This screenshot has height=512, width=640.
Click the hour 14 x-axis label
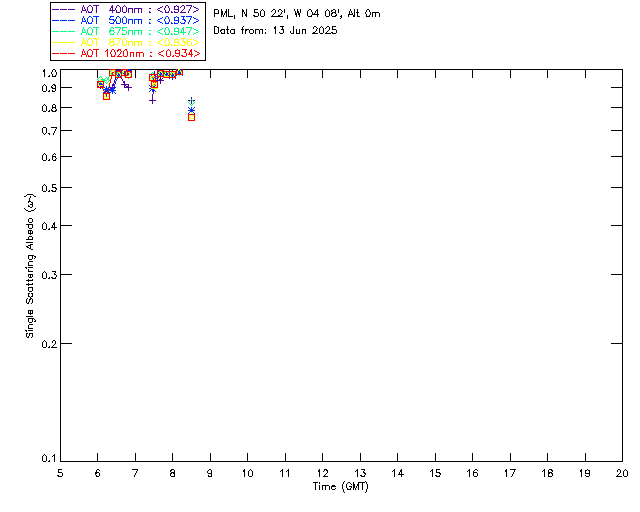click(398, 473)
